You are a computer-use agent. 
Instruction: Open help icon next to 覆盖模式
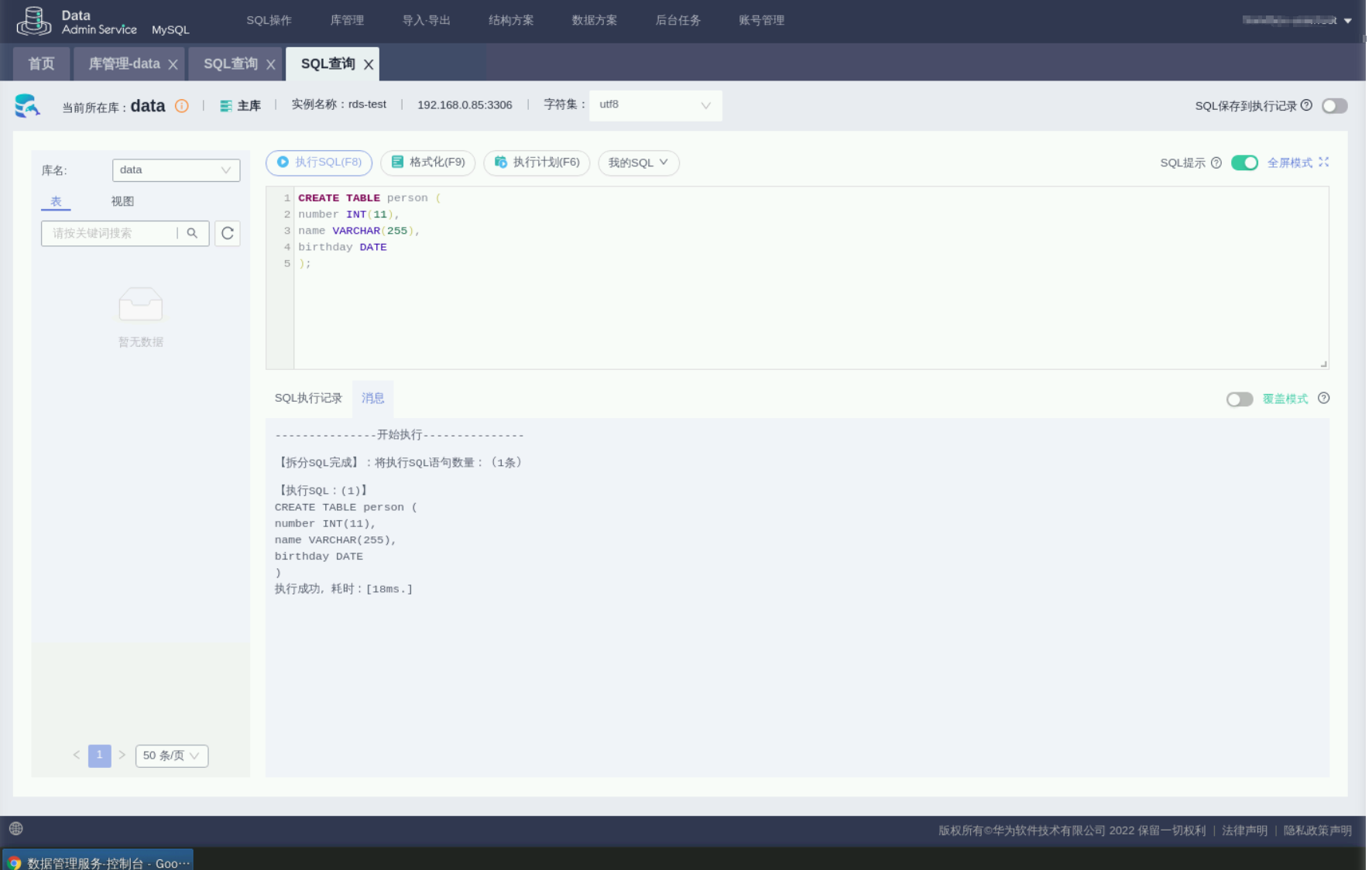click(x=1323, y=398)
